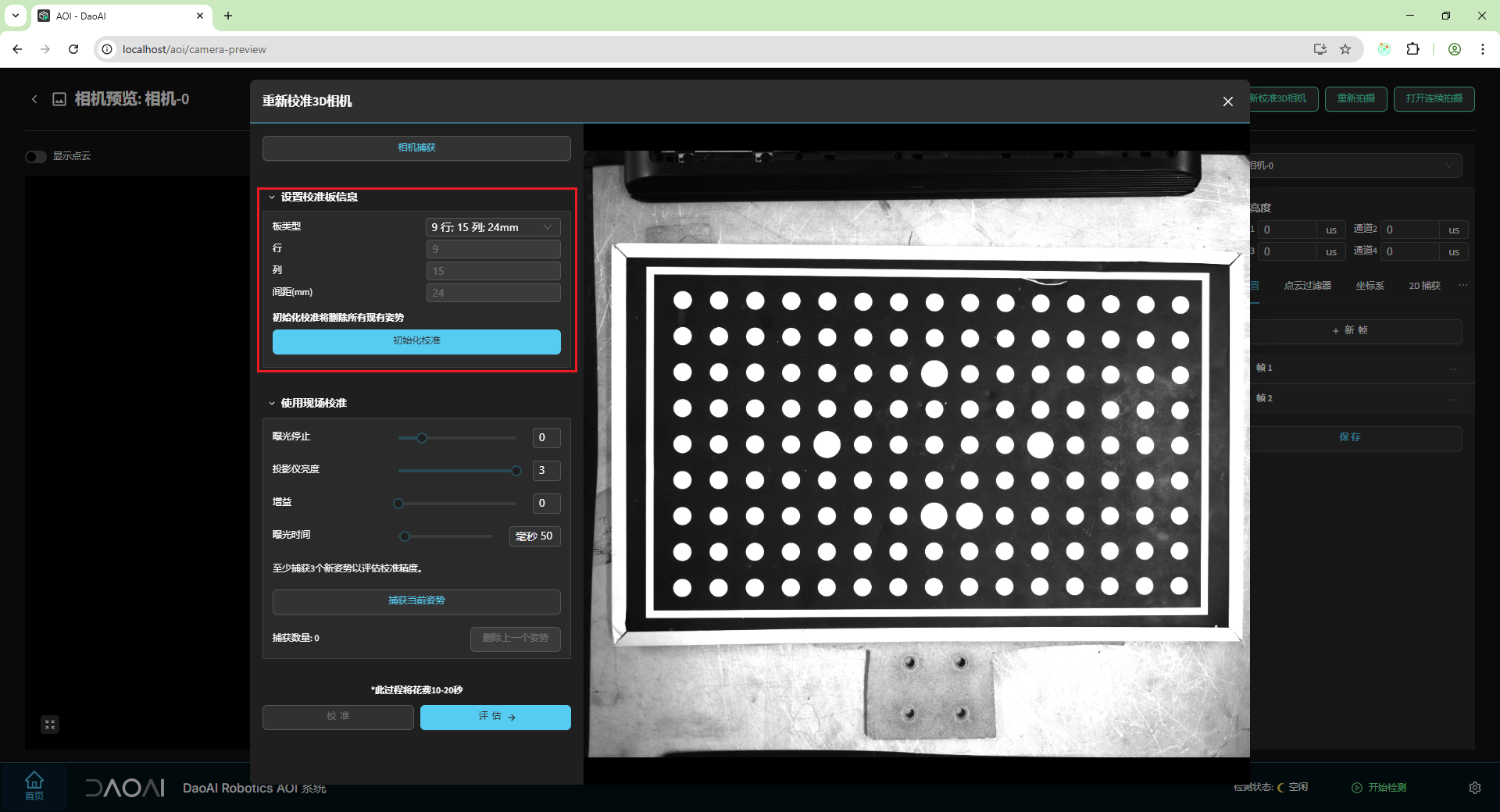
Task: Click the 捕获当前姿势 button
Action: 416,601
